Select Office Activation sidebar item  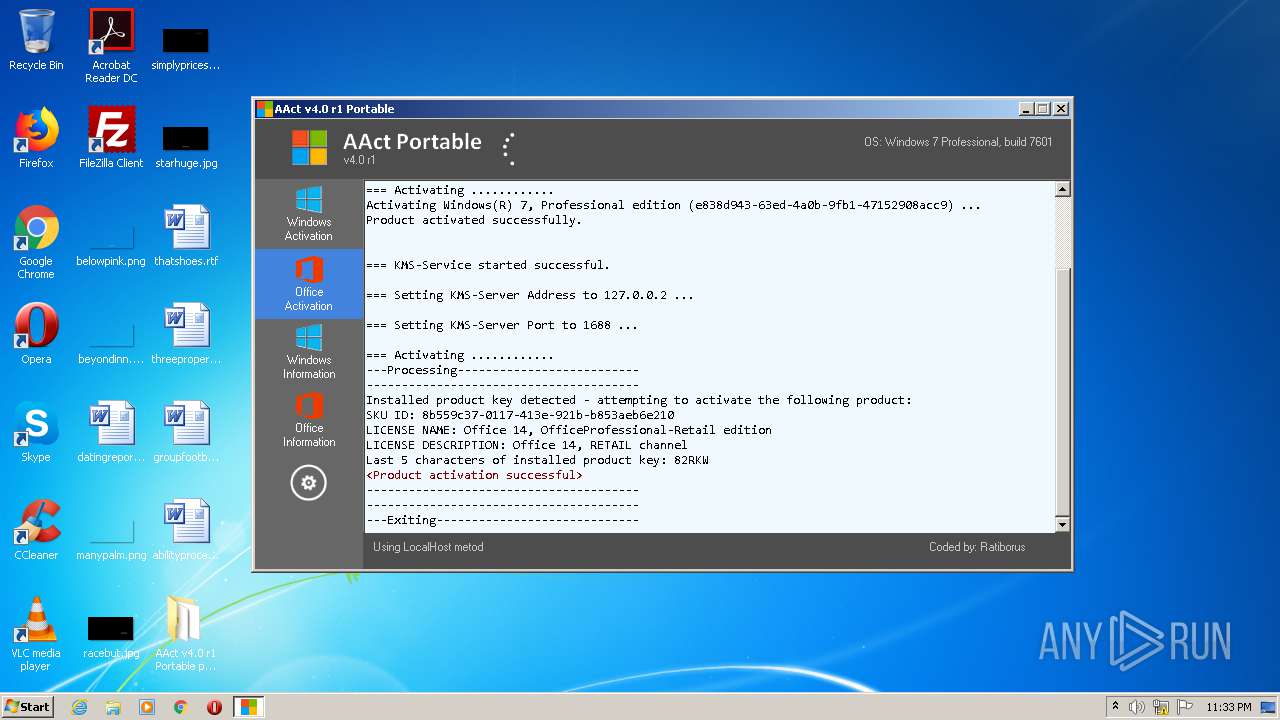point(308,284)
